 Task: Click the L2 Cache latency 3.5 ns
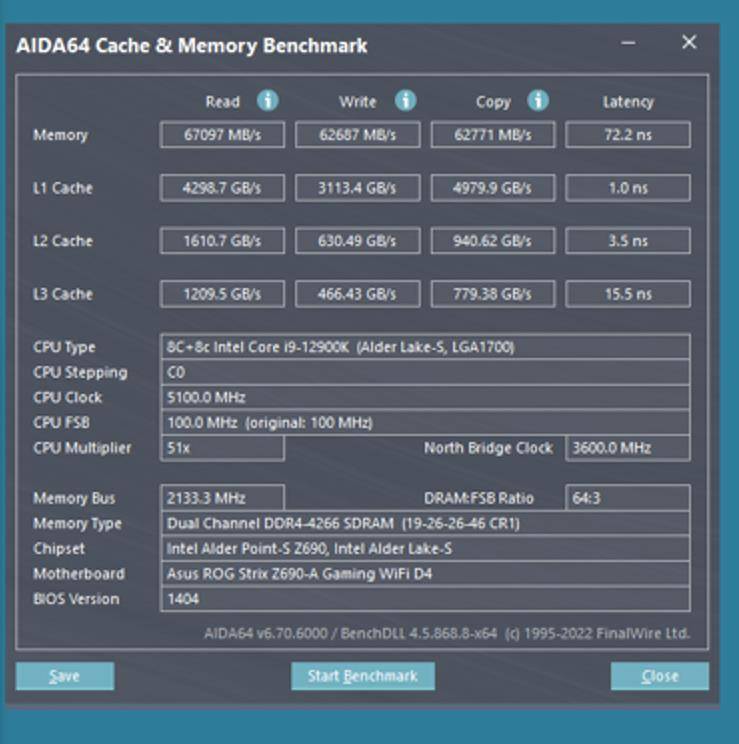[x=628, y=241]
